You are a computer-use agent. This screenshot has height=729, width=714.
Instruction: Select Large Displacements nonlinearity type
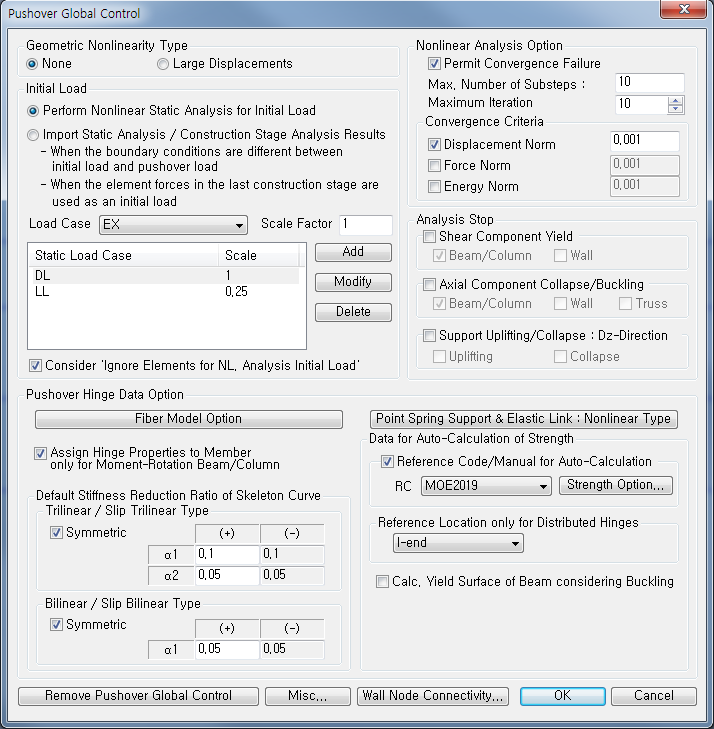pos(163,64)
